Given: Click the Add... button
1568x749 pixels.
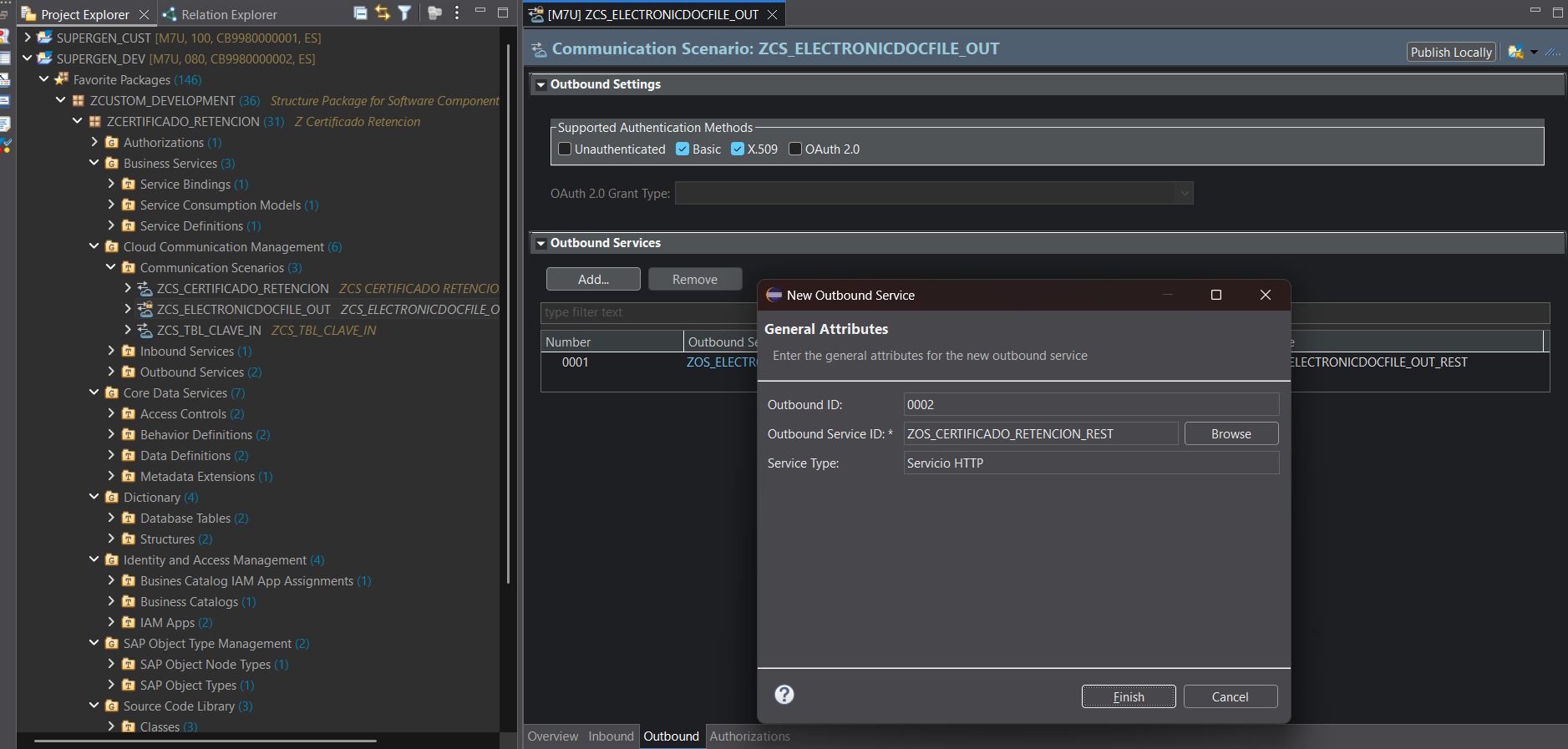Looking at the screenshot, I should tap(593, 279).
